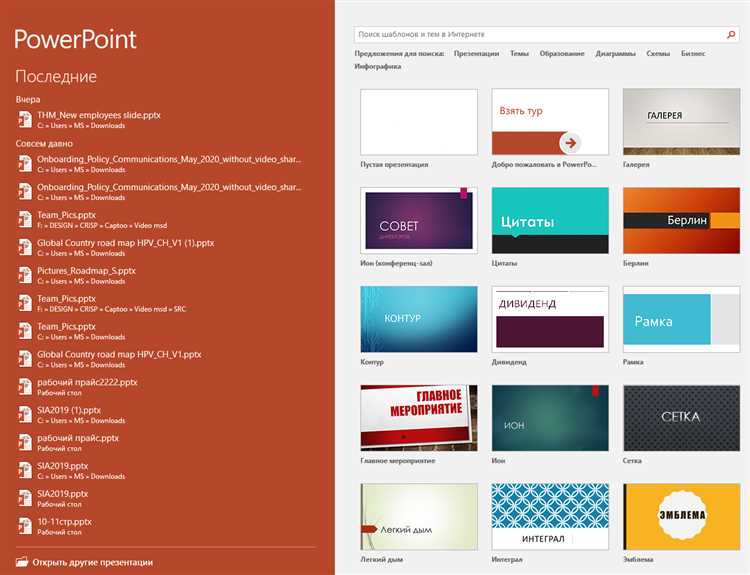Click Главное мероприятие template label
Viewport: 750px width, 575px height.
[x=398, y=461]
